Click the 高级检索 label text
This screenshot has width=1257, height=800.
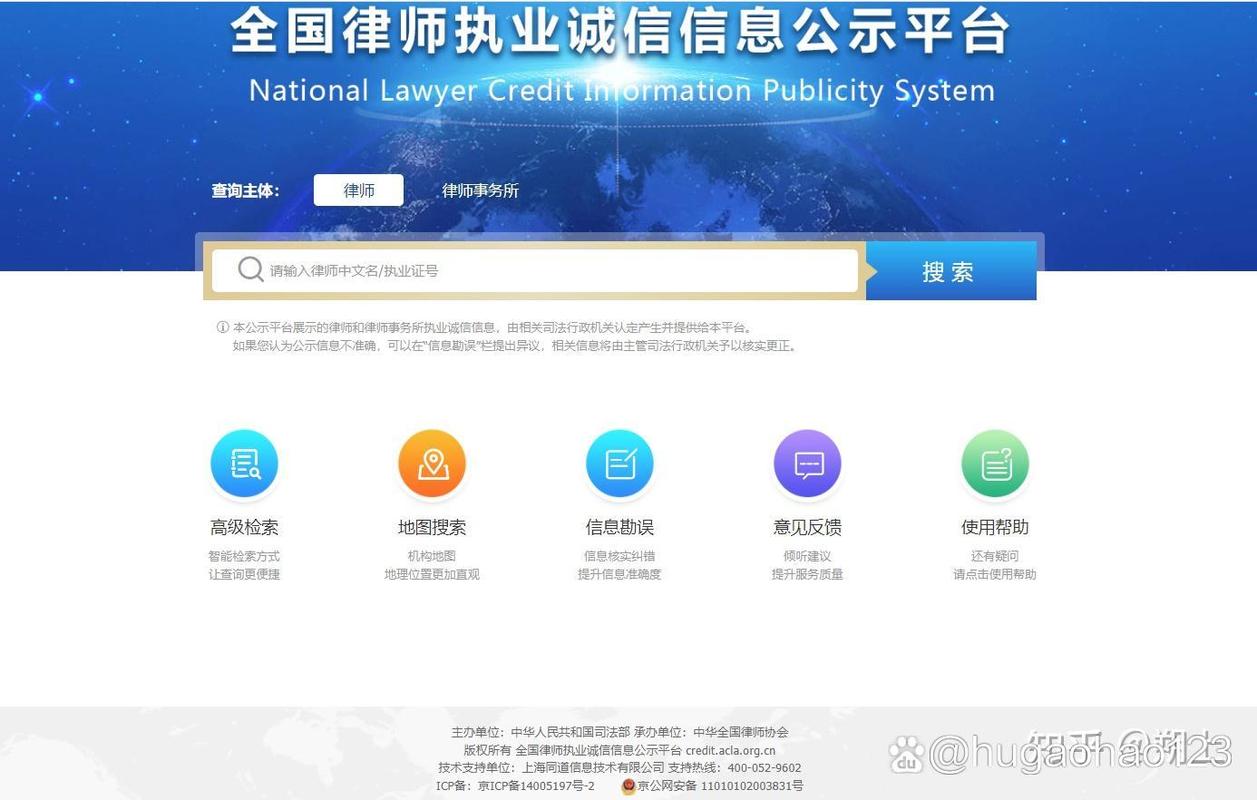click(244, 527)
